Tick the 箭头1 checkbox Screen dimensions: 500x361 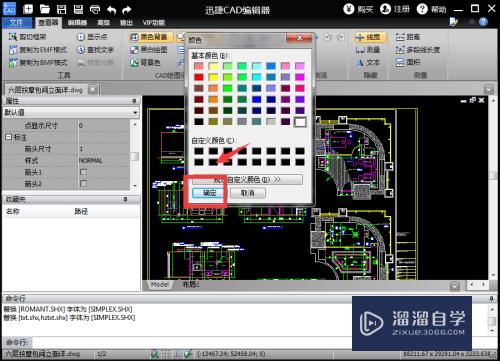tap(83, 172)
